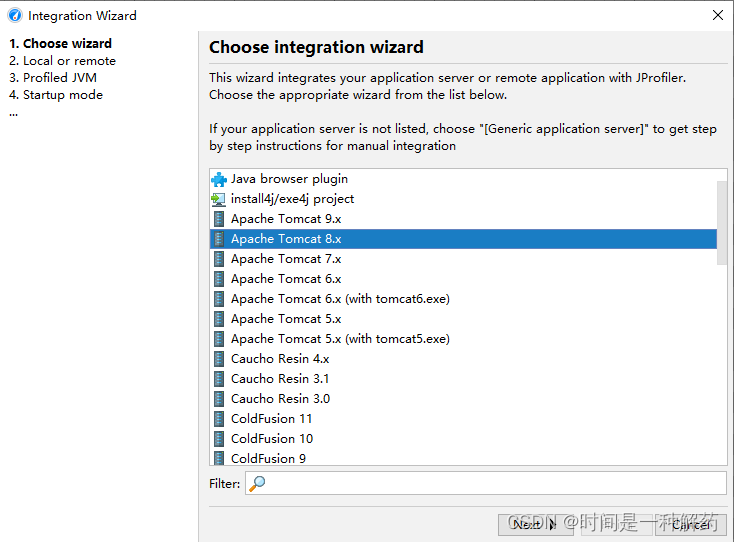Pick Caucho Resin 3.1 from the list

pyautogui.click(x=463, y=379)
